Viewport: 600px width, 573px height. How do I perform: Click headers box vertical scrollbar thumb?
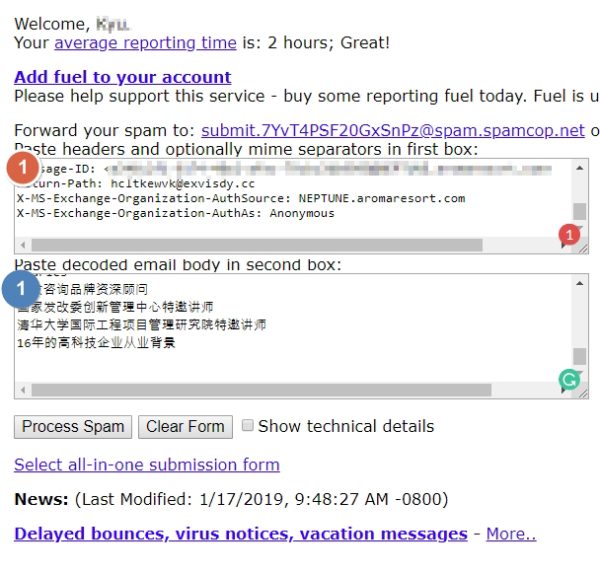pos(580,211)
